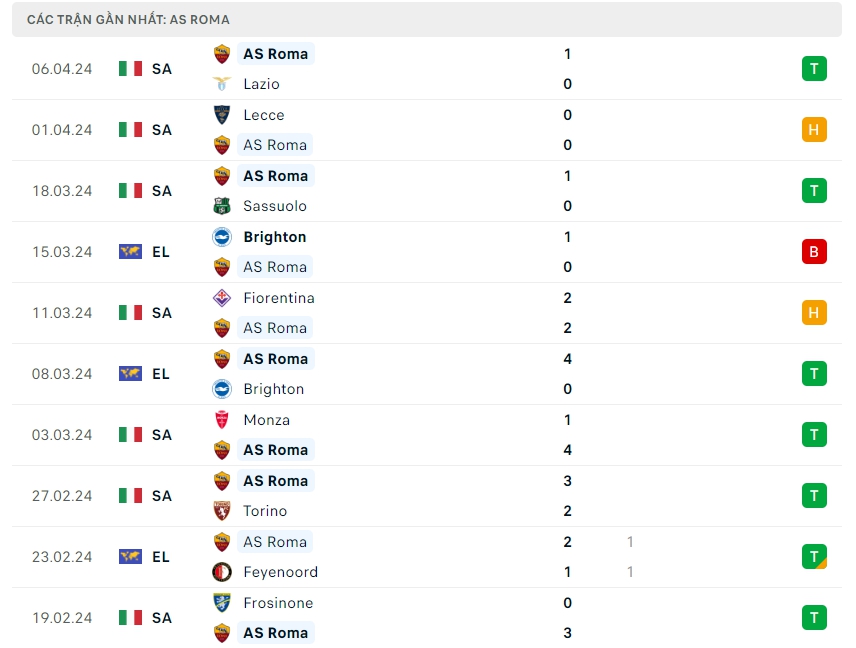Click the orange H badge for the Lecce match
The height and width of the screenshot is (648, 856).
click(x=814, y=130)
